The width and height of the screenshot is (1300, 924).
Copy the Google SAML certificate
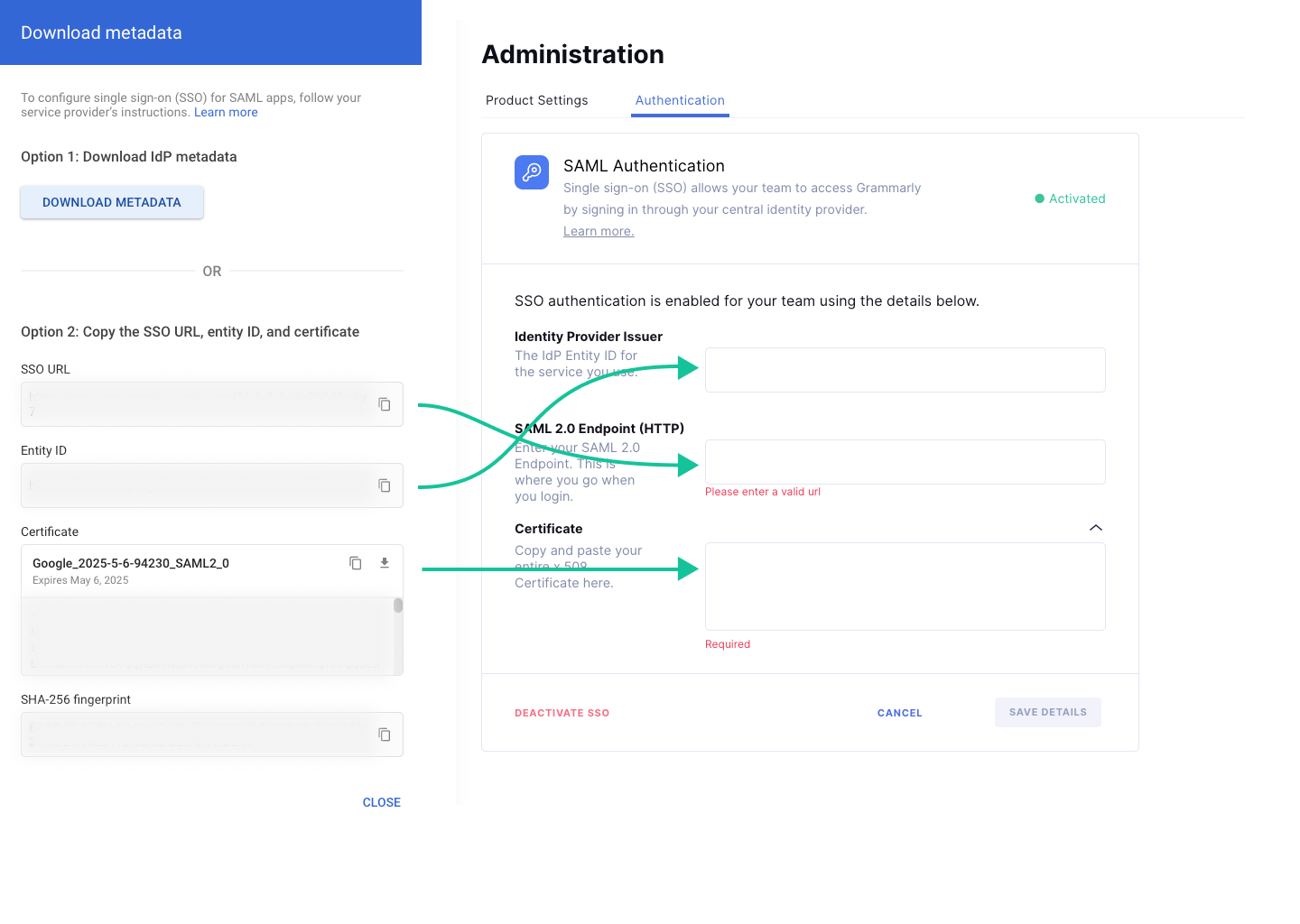(356, 563)
